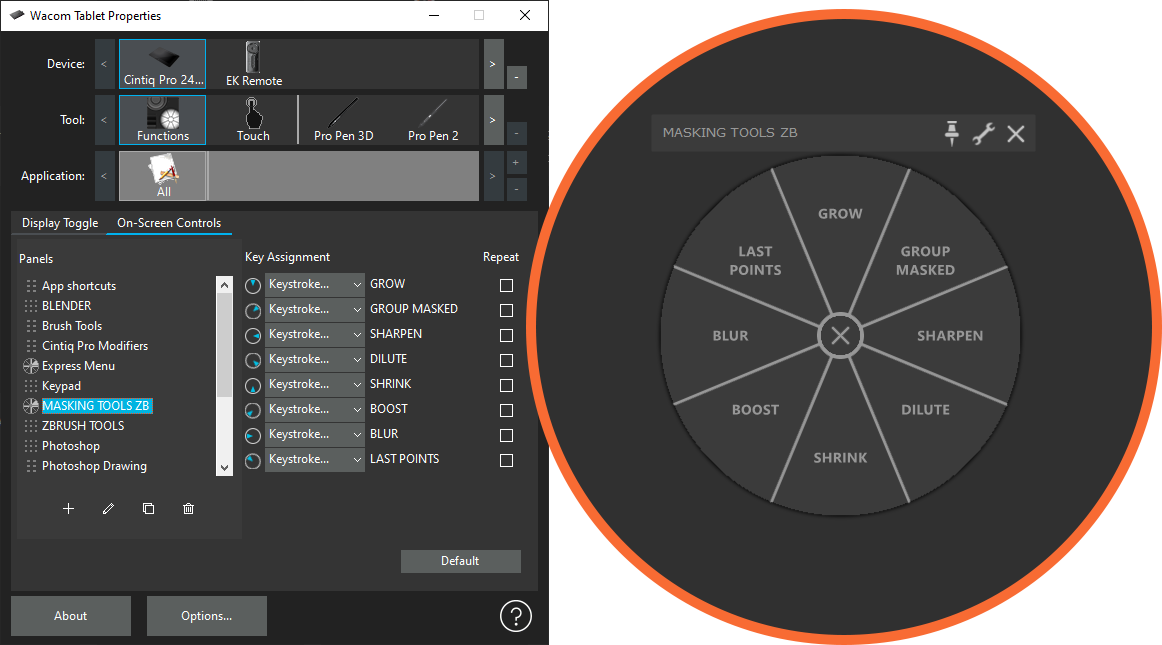
Task: Open Keystroke dropdown for LAST POINTS
Action: 315,460
